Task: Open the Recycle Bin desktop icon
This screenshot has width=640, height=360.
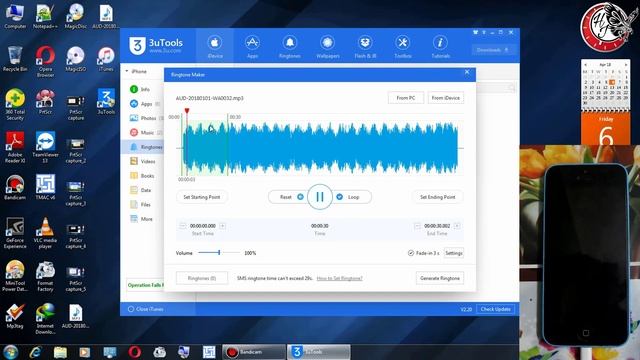Action: [x=15, y=59]
